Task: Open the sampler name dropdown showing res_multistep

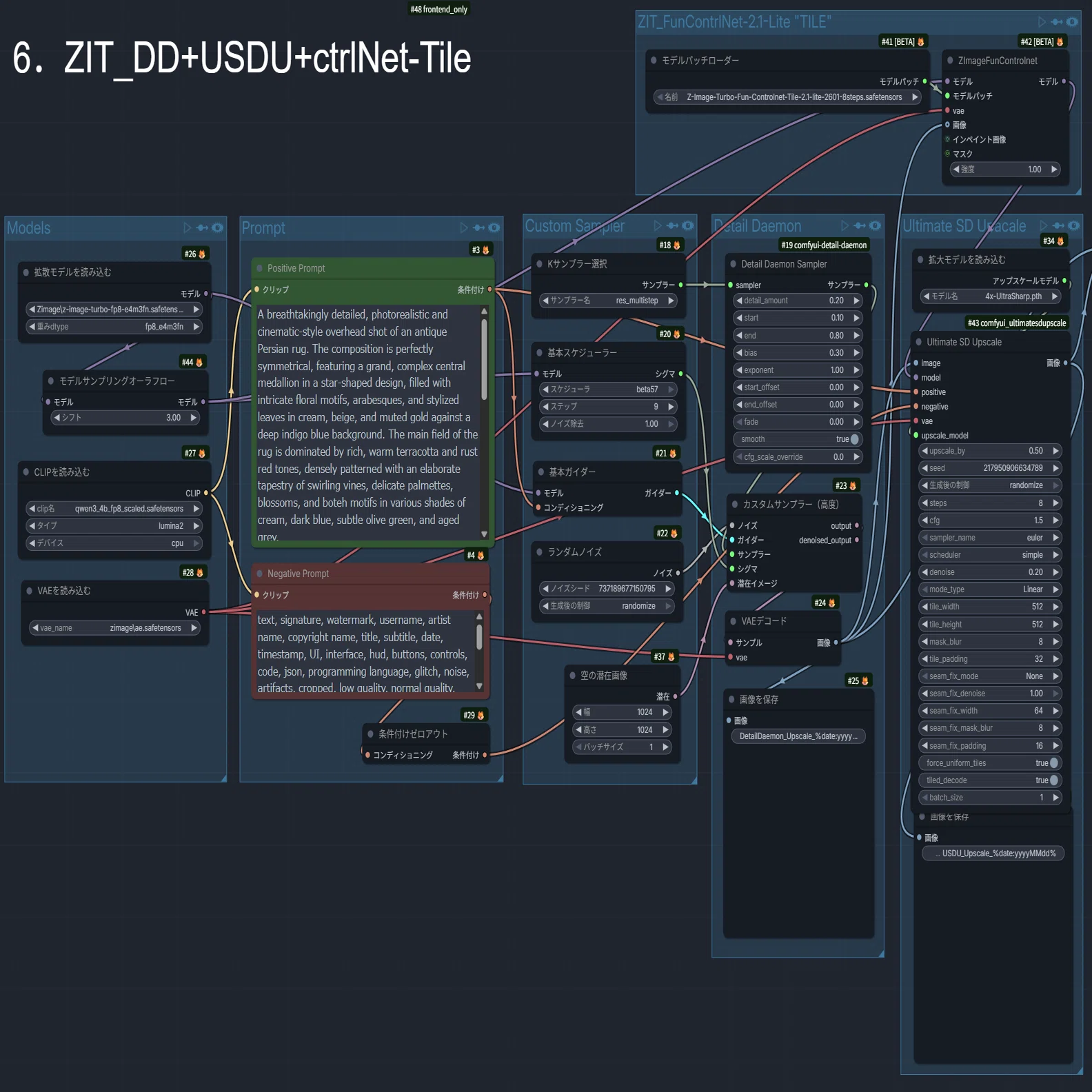Action: 609,301
